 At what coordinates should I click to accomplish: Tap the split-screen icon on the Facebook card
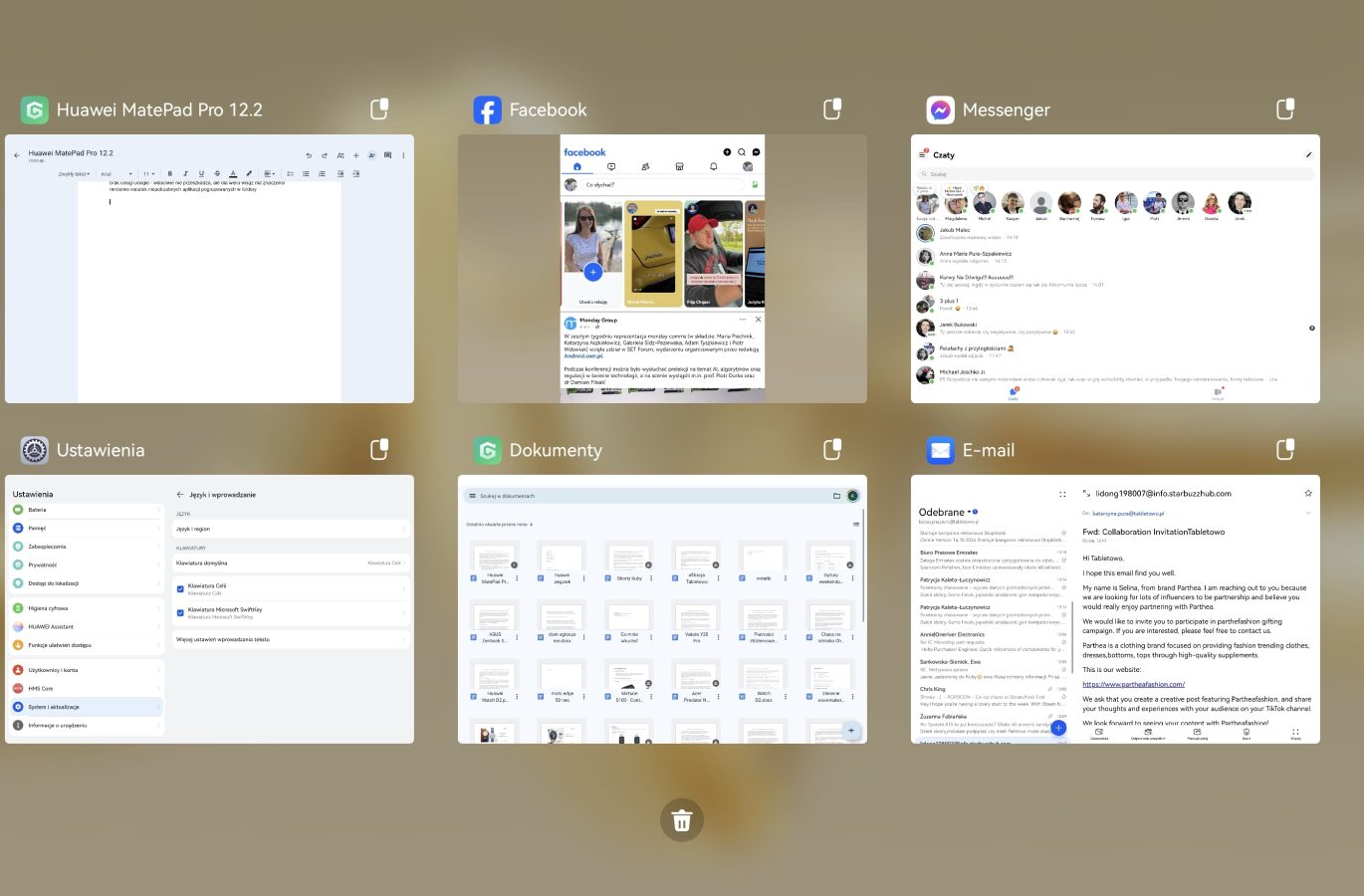[832, 110]
